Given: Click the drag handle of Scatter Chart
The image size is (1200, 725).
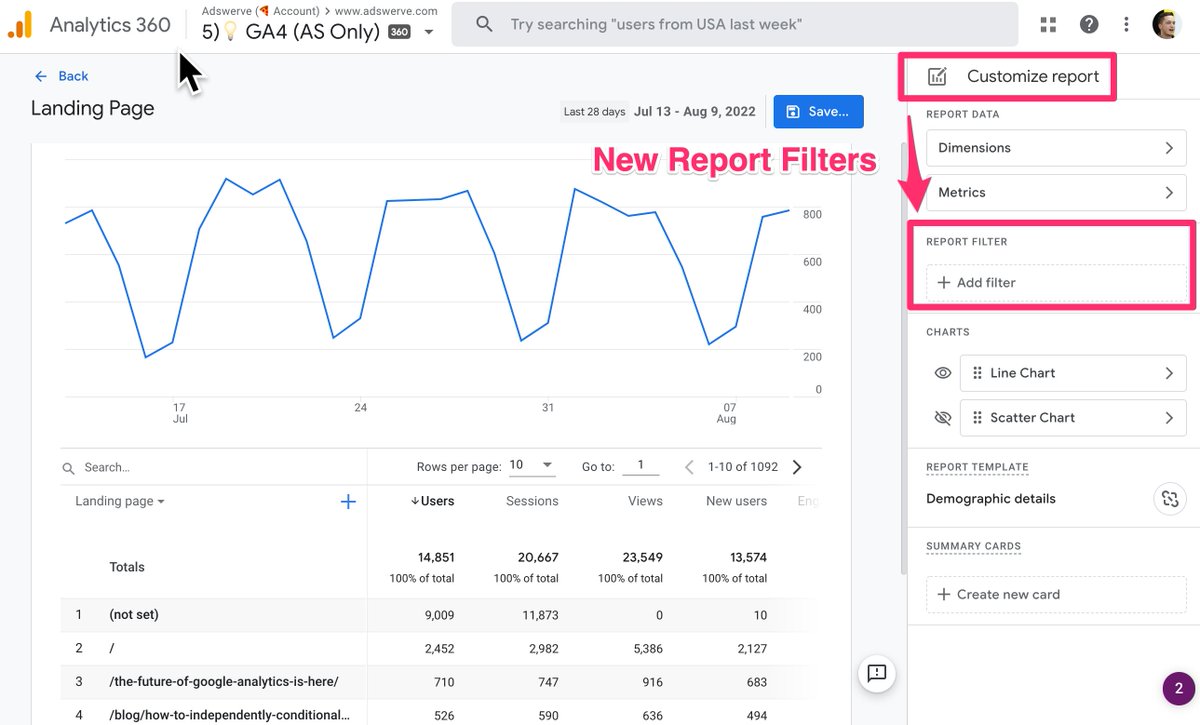Looking at the screenshot, I should click(x=977, y=418).
